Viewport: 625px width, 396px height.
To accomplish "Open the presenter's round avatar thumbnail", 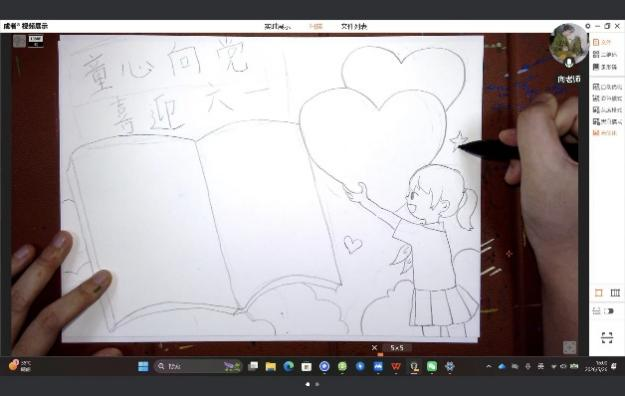I will coord(569,43).
